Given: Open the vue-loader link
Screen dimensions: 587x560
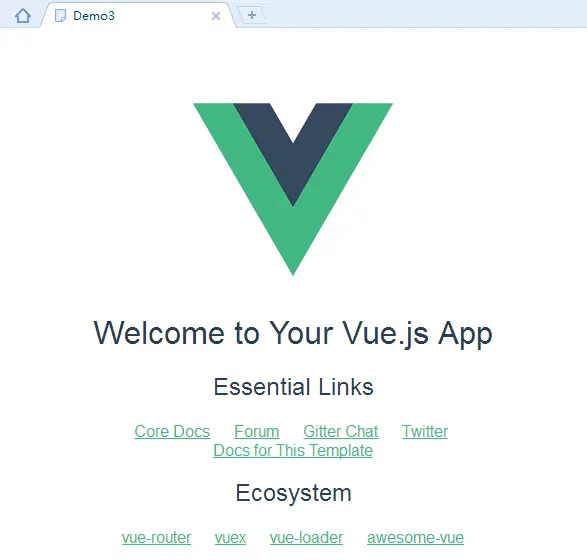Looking at the screenshot, I should coord(306,538).
